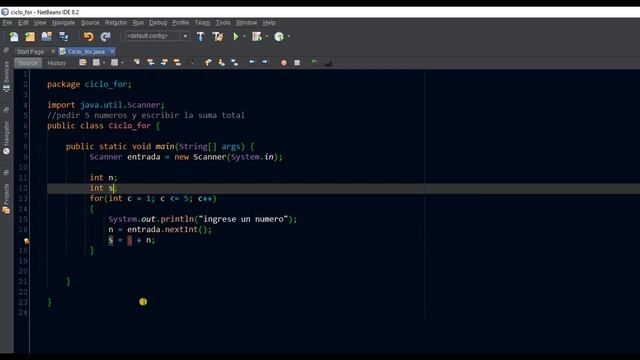Click the 'n = entrada.nextInt();' line
This screenshot has height=360, width=640.
160,229
